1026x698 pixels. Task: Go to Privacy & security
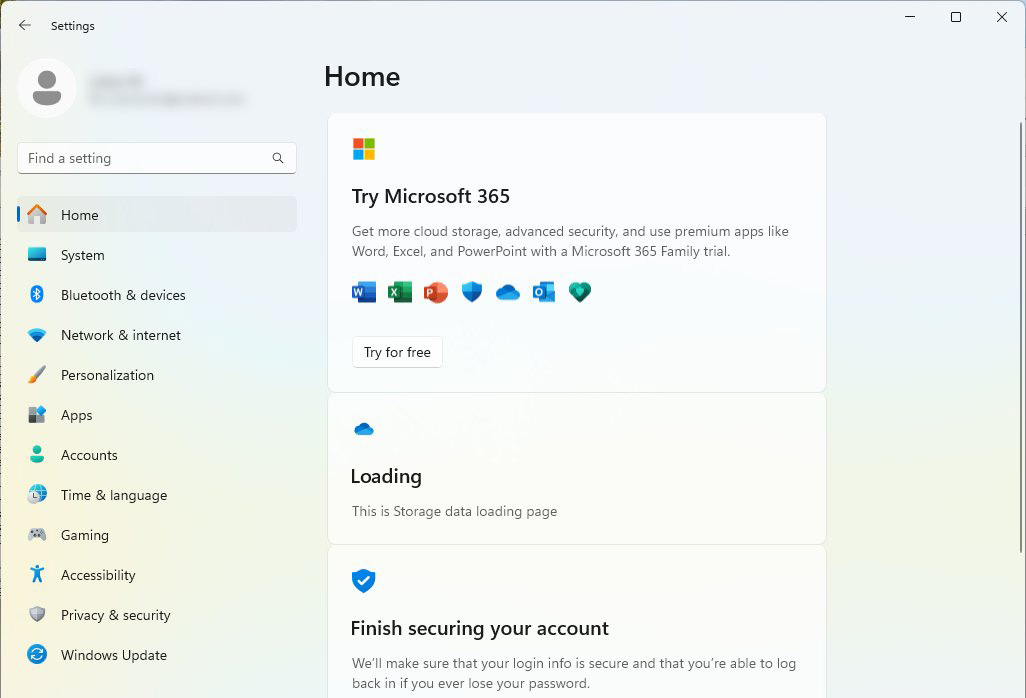(x=157, y=614)
